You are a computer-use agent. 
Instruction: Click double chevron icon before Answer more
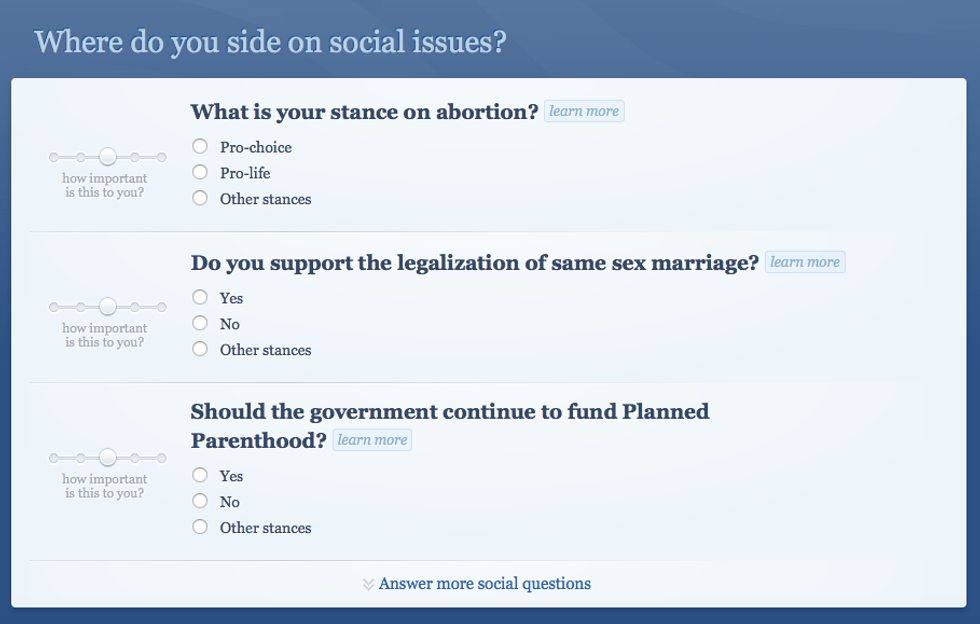(368, 584)
